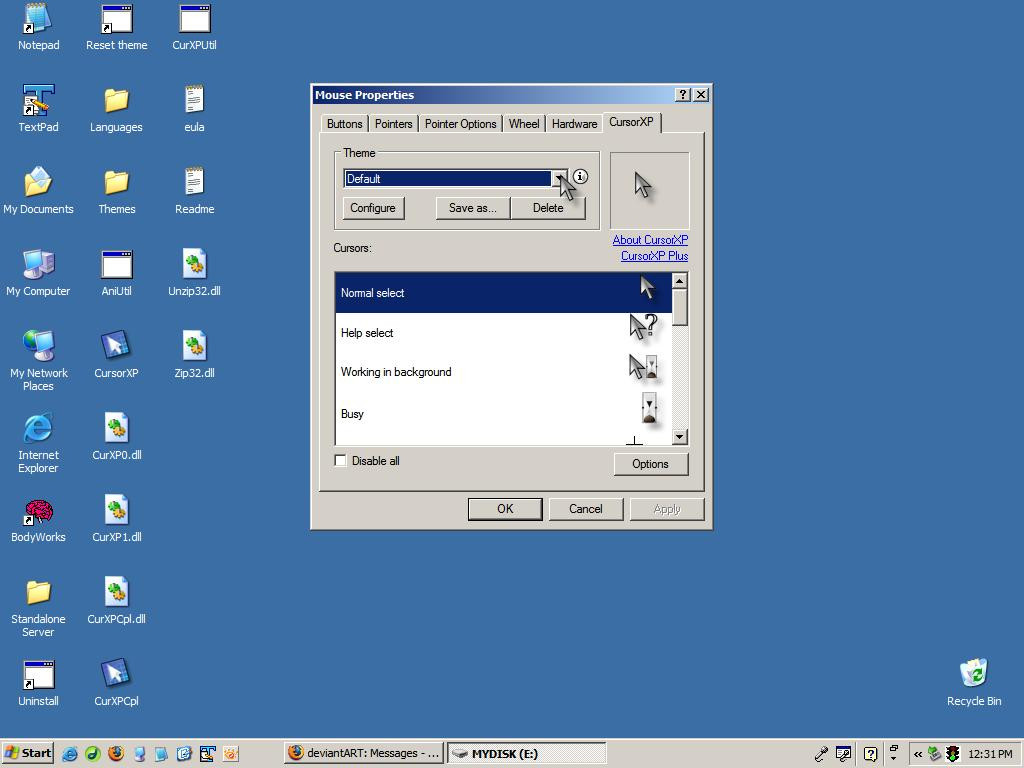Viewport: 1024px width, 768px height.
Task: Select the Normal select cursor row
Action: pyautogui.click(x=503, y=293)
